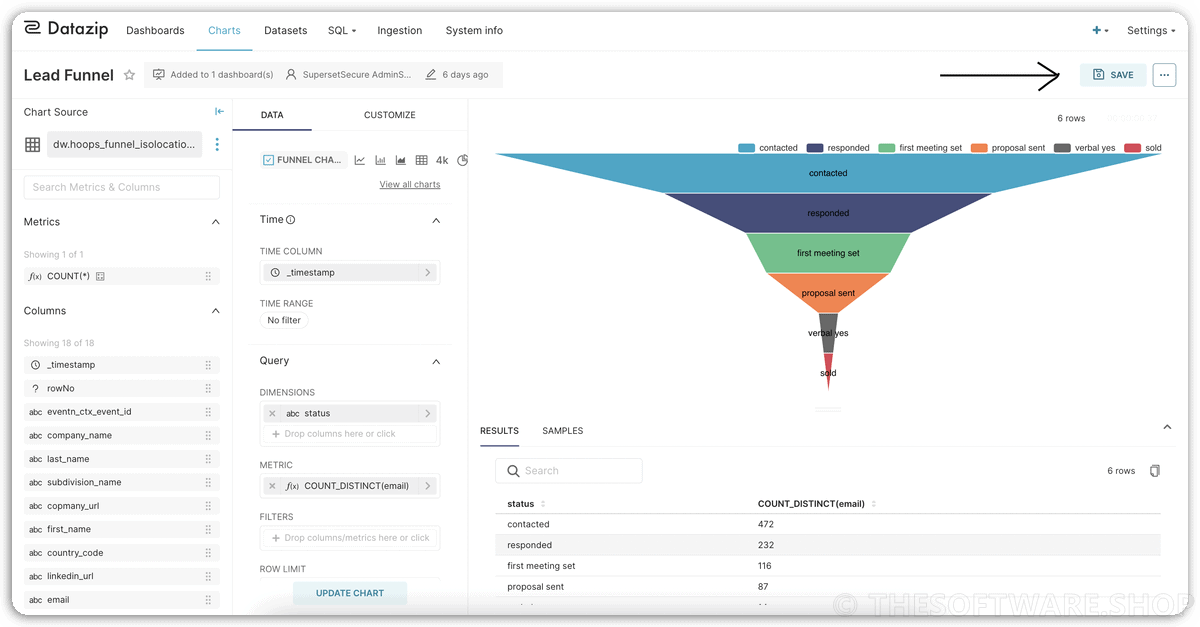Image resolution: width=1200 pixels, height=627 pixels.
Task: Open the SQL dropdown menu
Action: click(x=342, y=31)
